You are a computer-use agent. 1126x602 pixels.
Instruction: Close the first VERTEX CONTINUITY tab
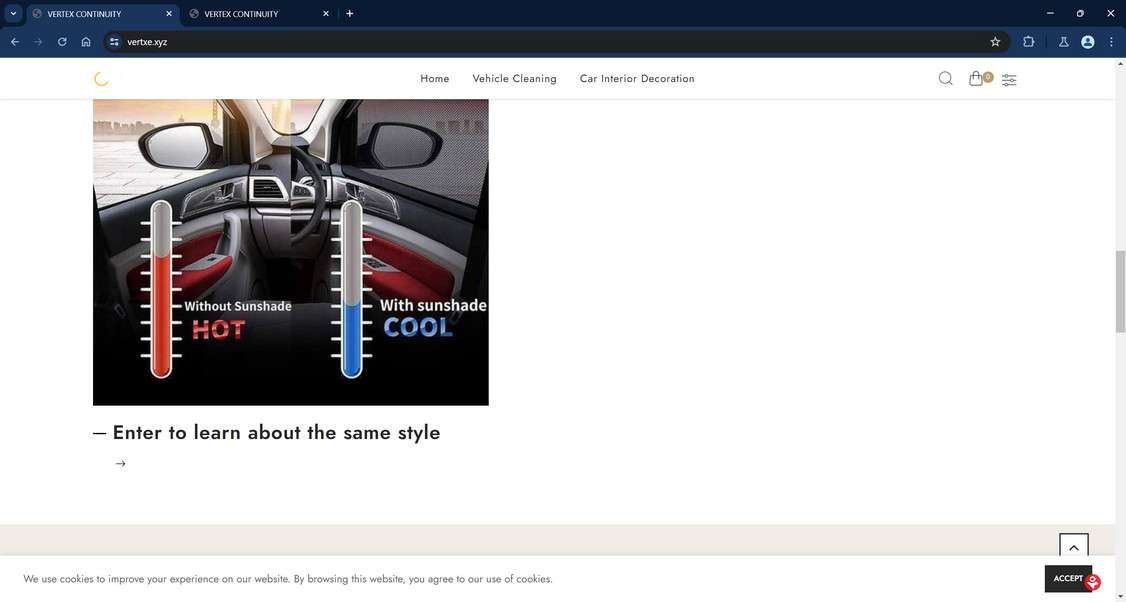pyautogui.click(x=169, y=14)
